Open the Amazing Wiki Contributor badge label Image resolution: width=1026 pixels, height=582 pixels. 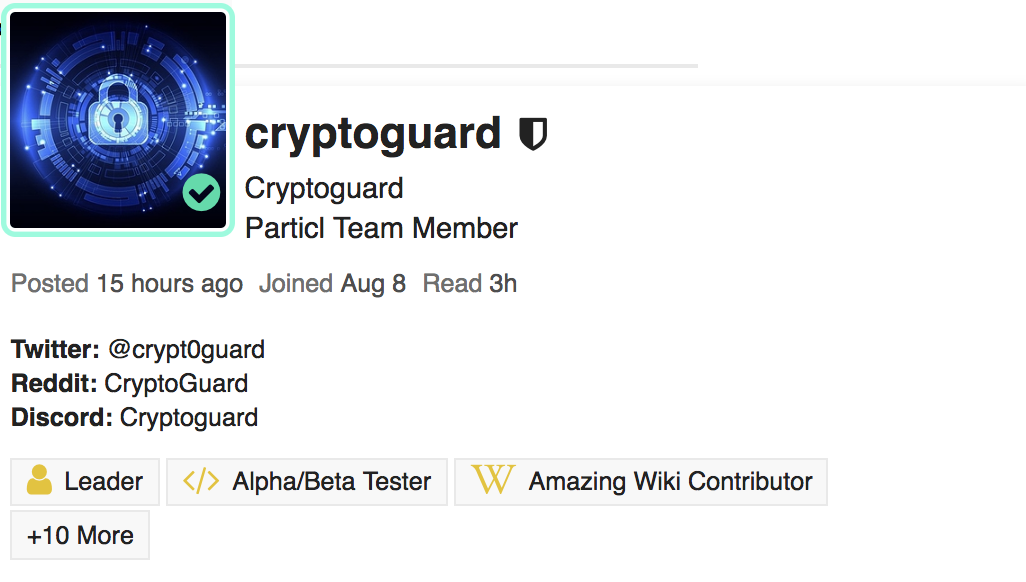click(670, 481)
